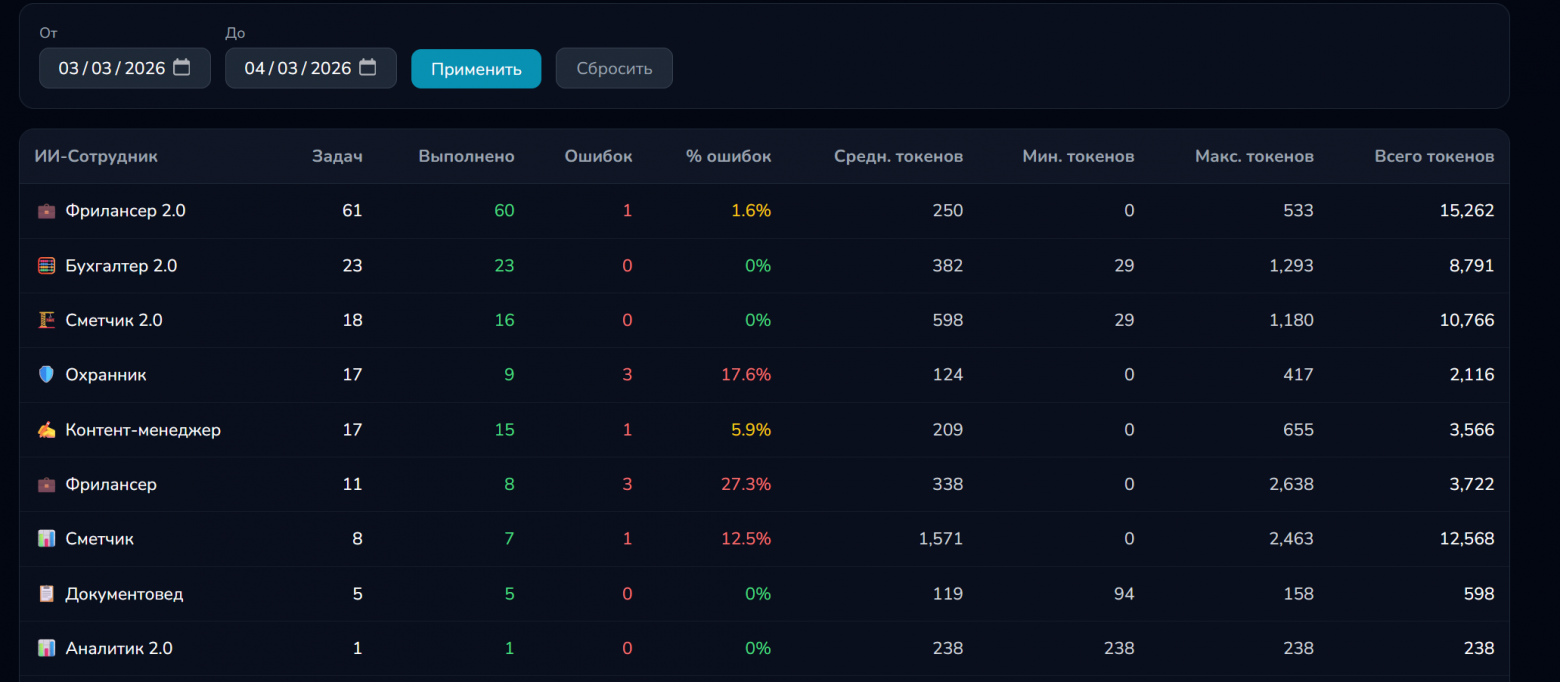The image size is (1560, 682).
Task: Click the icon next to Сметчик 2.0
Action: (x=46, y=320)
